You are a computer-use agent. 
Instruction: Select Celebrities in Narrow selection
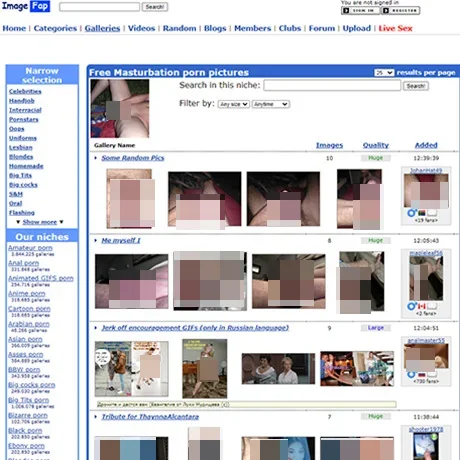coord(25,91)
